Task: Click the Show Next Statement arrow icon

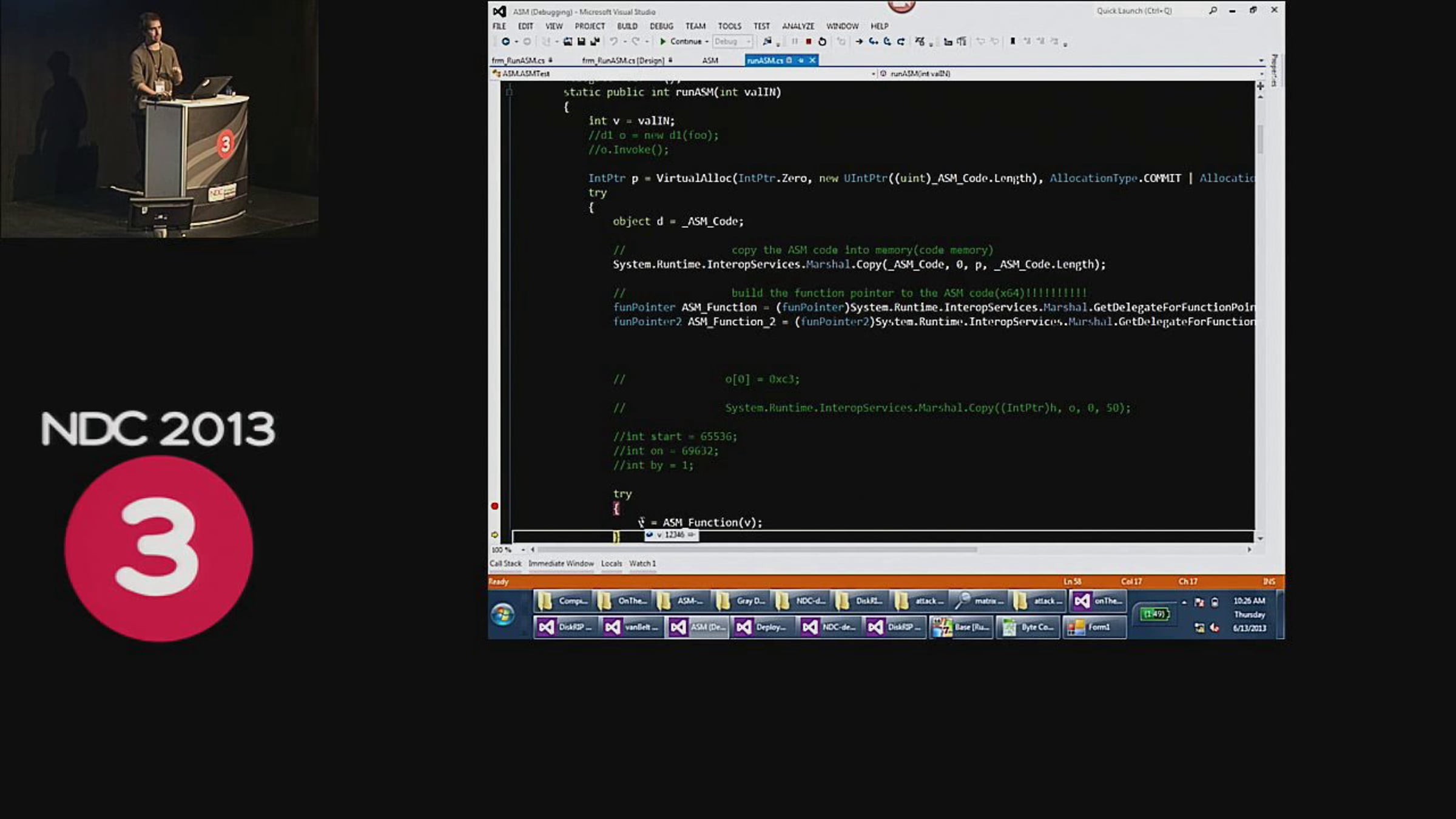Action: (x=859, y=42)
